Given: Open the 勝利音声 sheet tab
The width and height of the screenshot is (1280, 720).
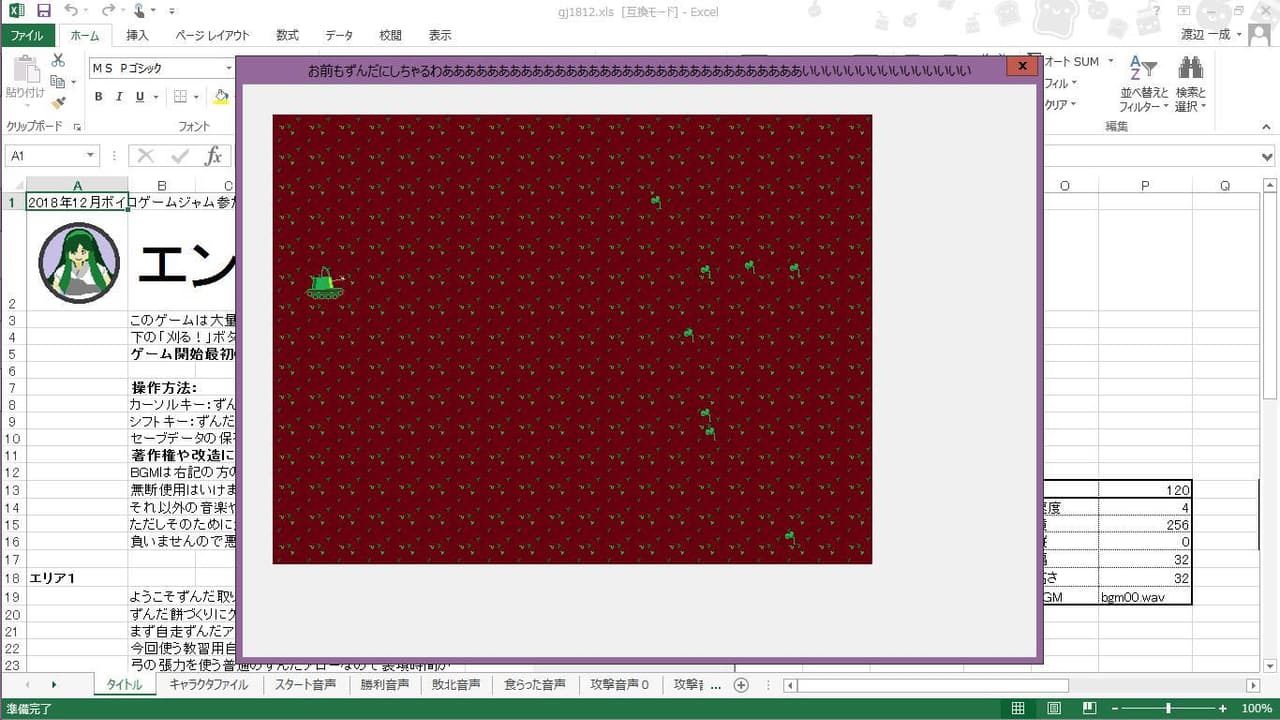Looking at the screenshot, I should point(385,685).
